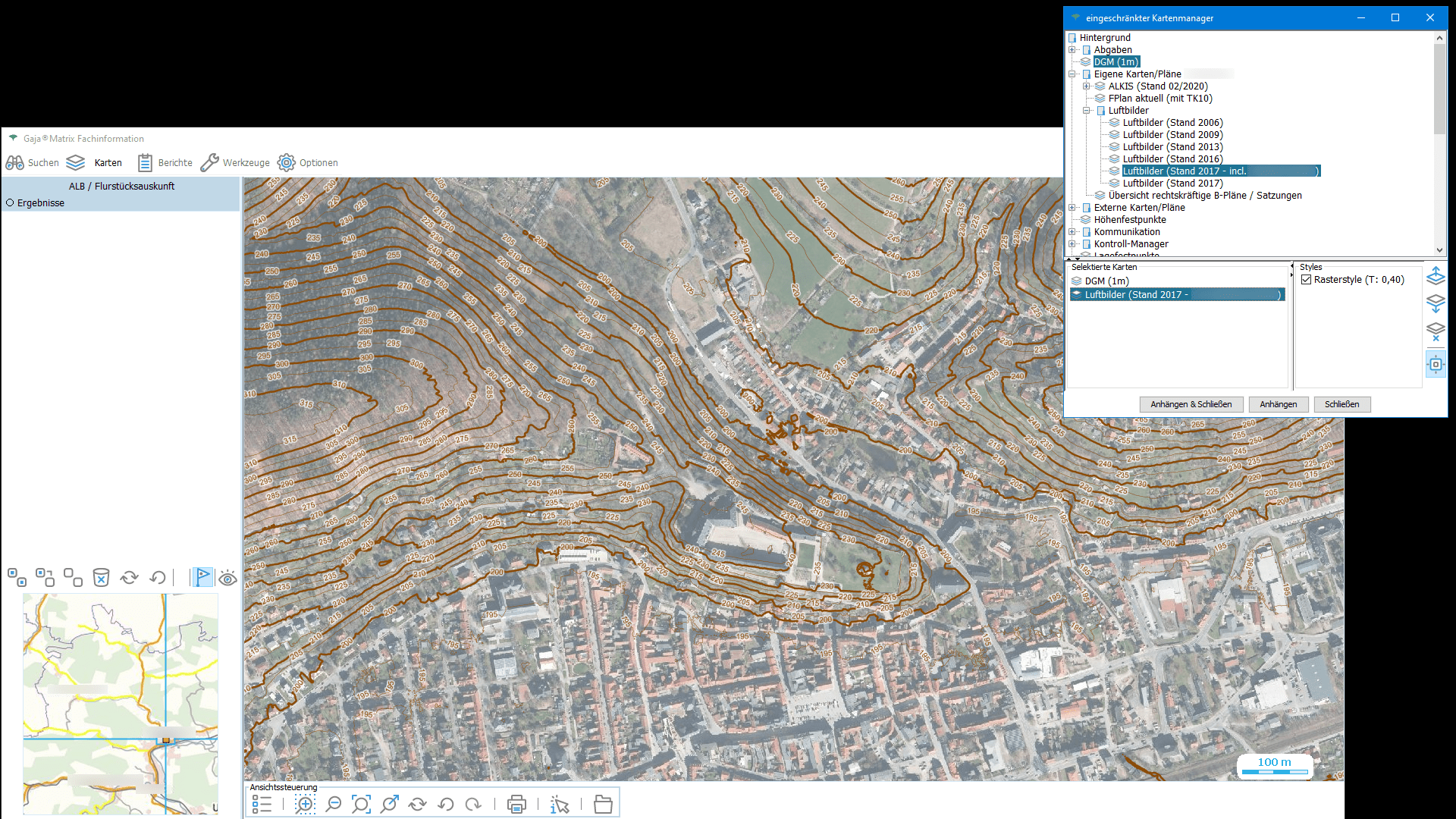Screen dimensions: 1456x819
Task: Activate the info cursor query tool
Action: pyautogui.click(x=560, y=805)
